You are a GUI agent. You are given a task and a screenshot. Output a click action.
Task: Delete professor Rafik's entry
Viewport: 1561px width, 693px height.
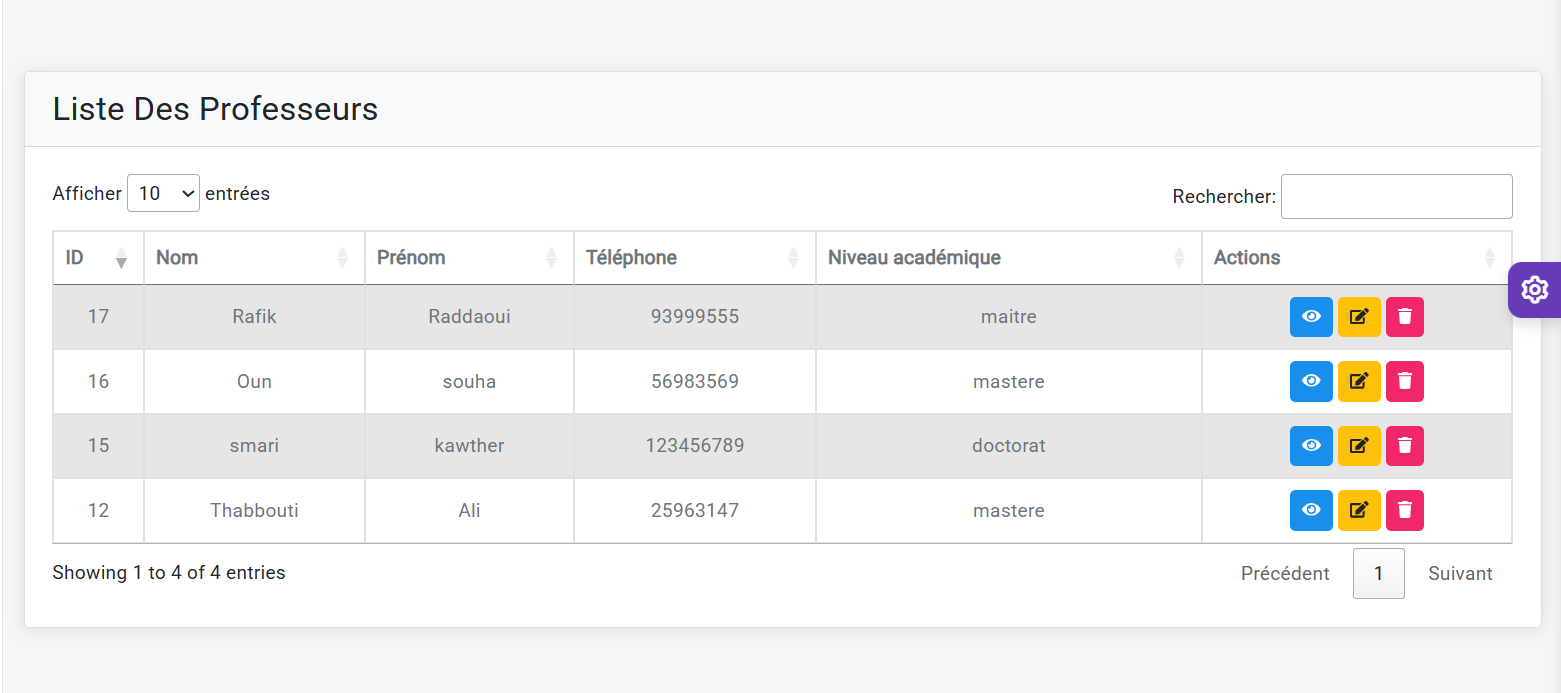point(1404,317)
